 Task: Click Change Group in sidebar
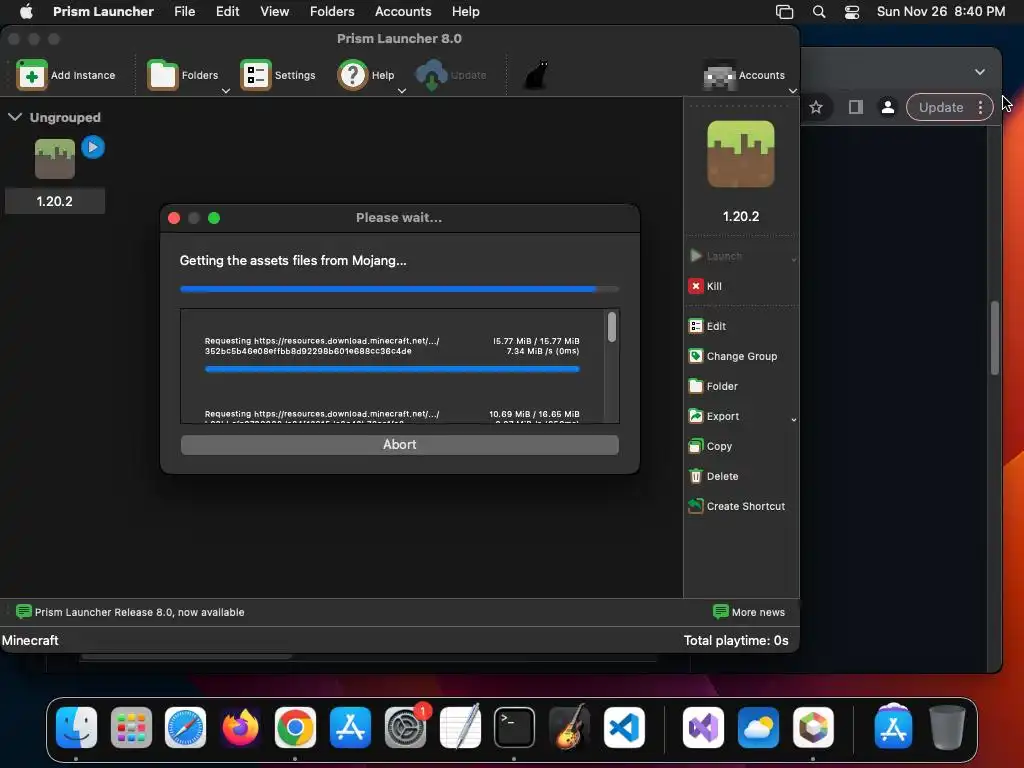pos(733,356)
